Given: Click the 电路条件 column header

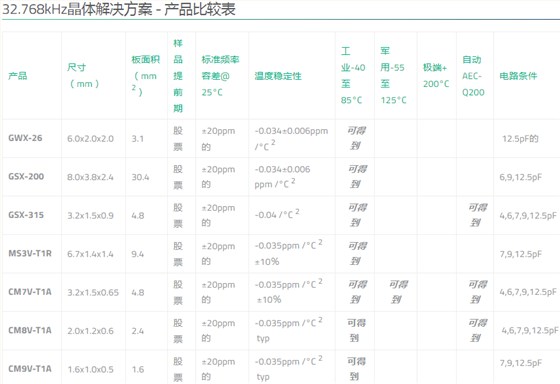Looking at the screenshot, I should (x=518, y=76).
